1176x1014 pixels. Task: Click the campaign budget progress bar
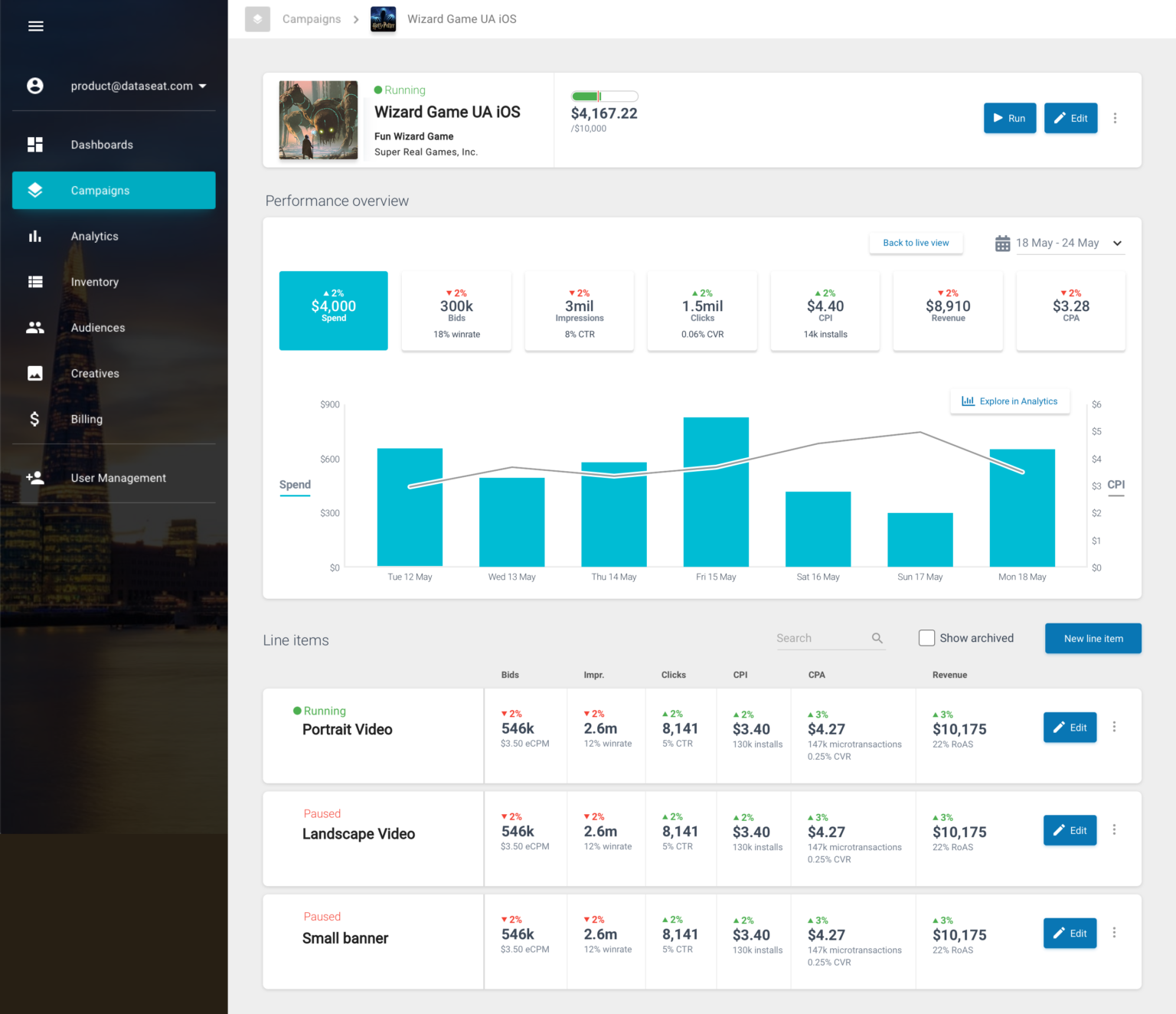(604, 96)
